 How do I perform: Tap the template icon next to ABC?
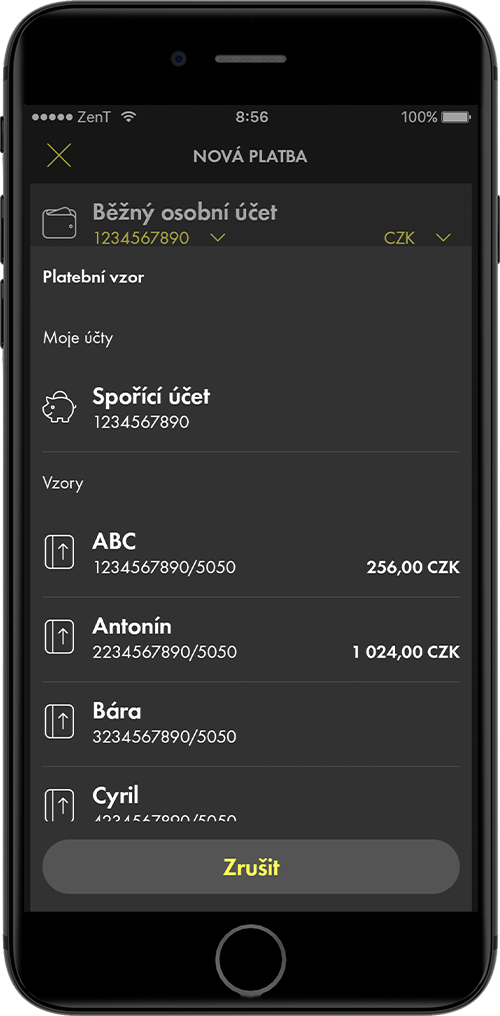pos(59,552)
